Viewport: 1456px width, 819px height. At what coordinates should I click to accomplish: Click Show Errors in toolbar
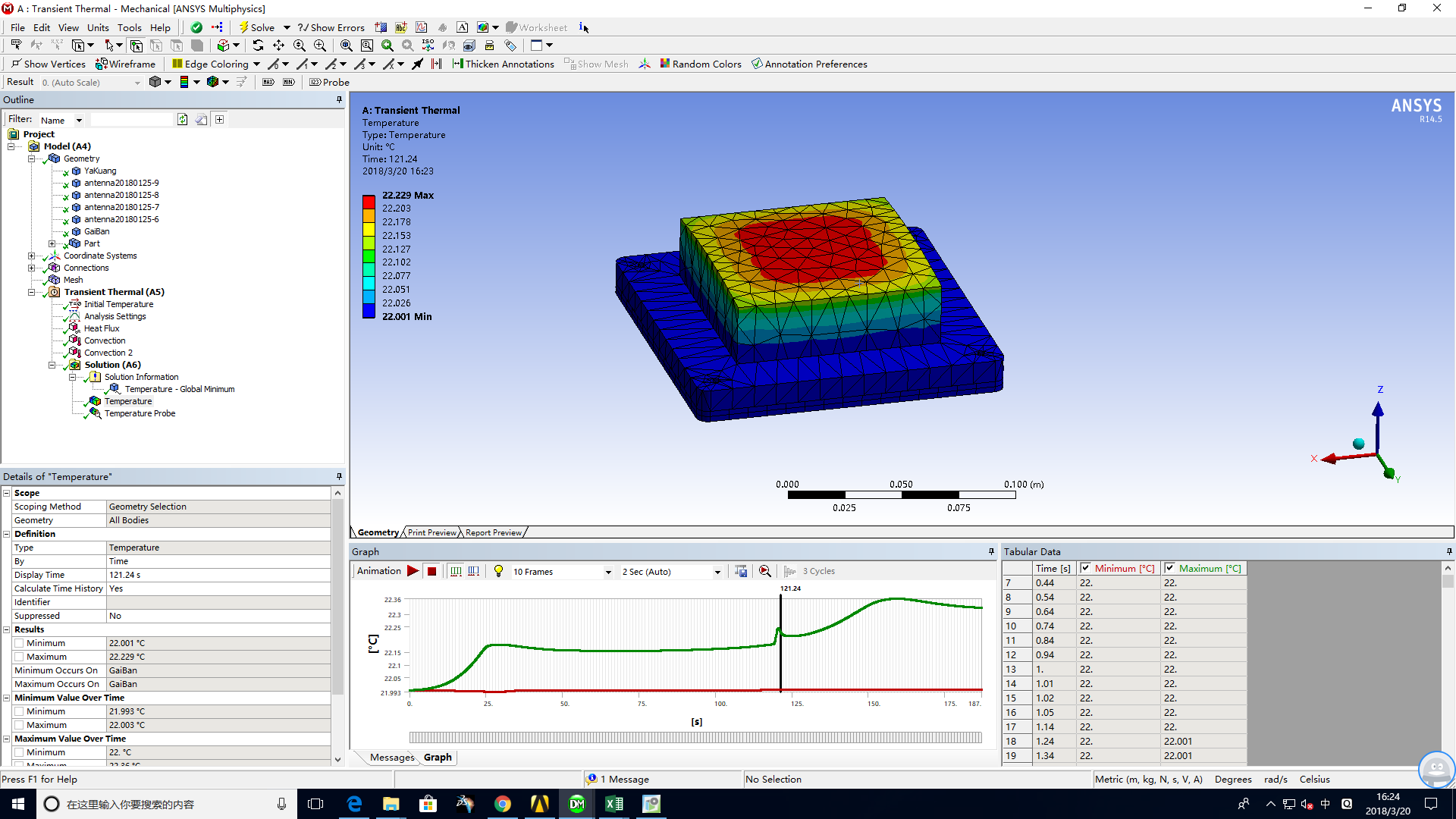(331, 27)
